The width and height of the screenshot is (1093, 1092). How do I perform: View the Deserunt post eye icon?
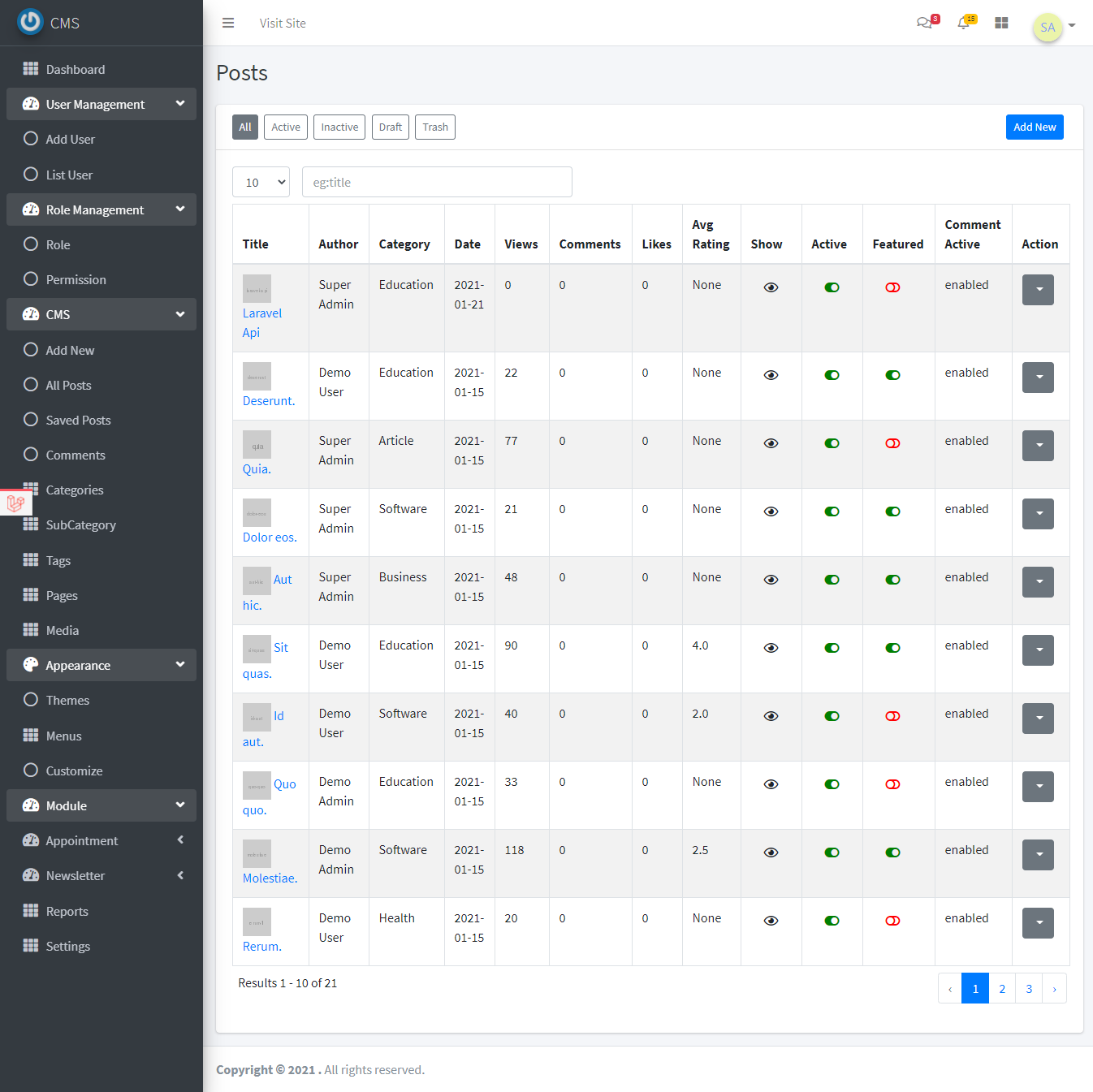[x=771, y=375]
